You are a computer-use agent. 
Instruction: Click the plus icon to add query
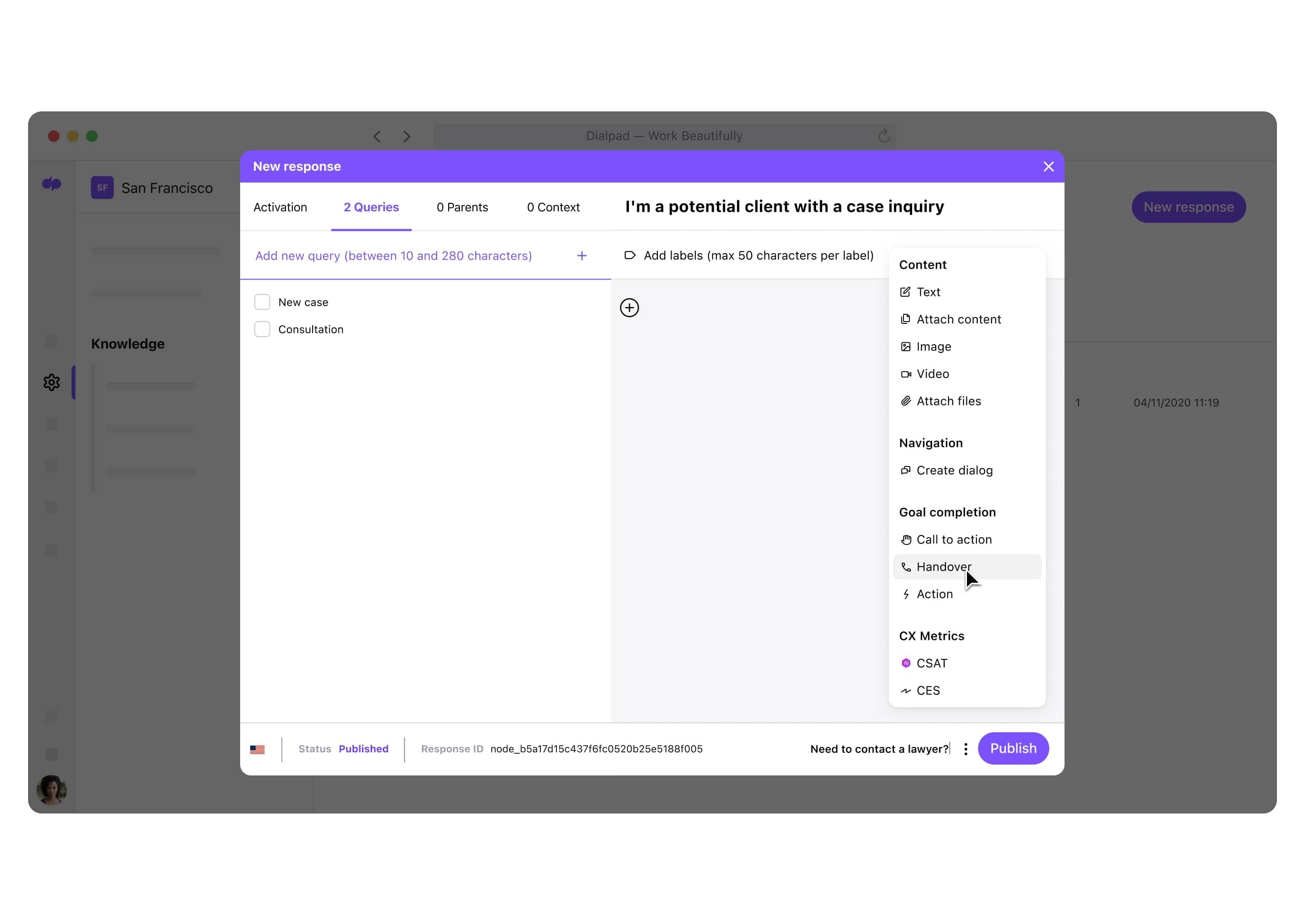pos(582,256)
